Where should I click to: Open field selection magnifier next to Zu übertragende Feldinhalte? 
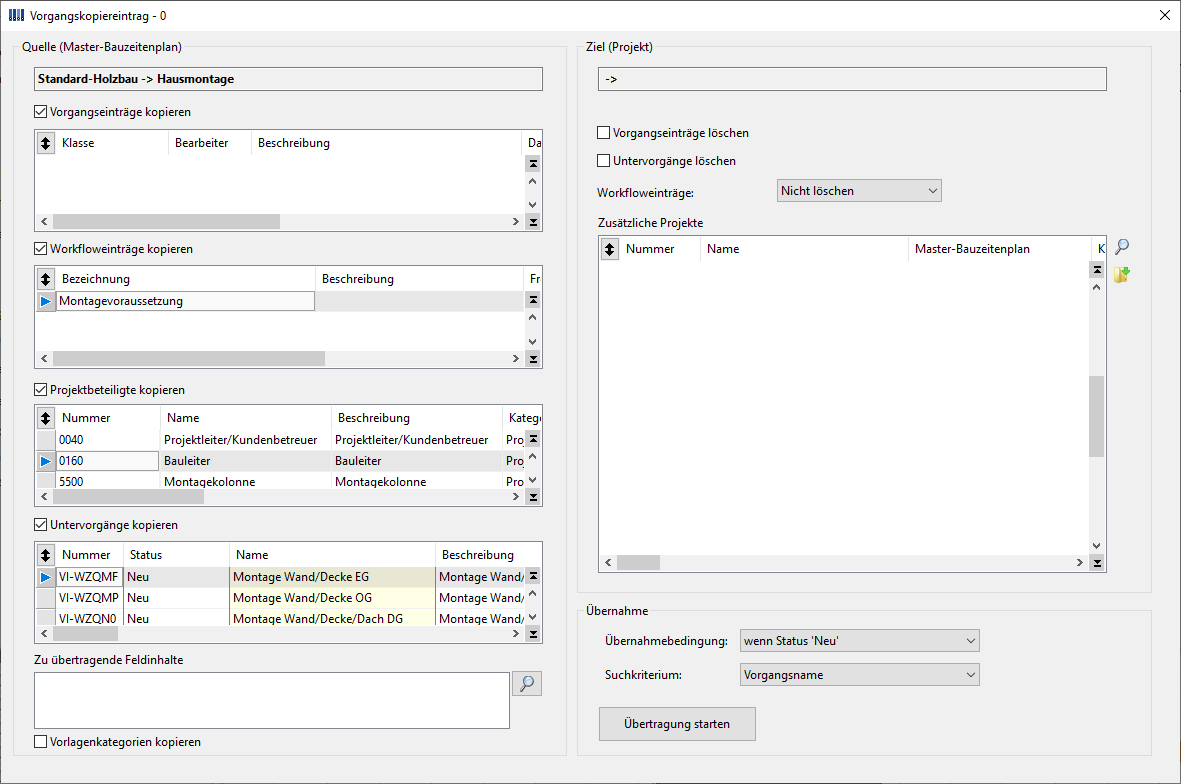527,683
